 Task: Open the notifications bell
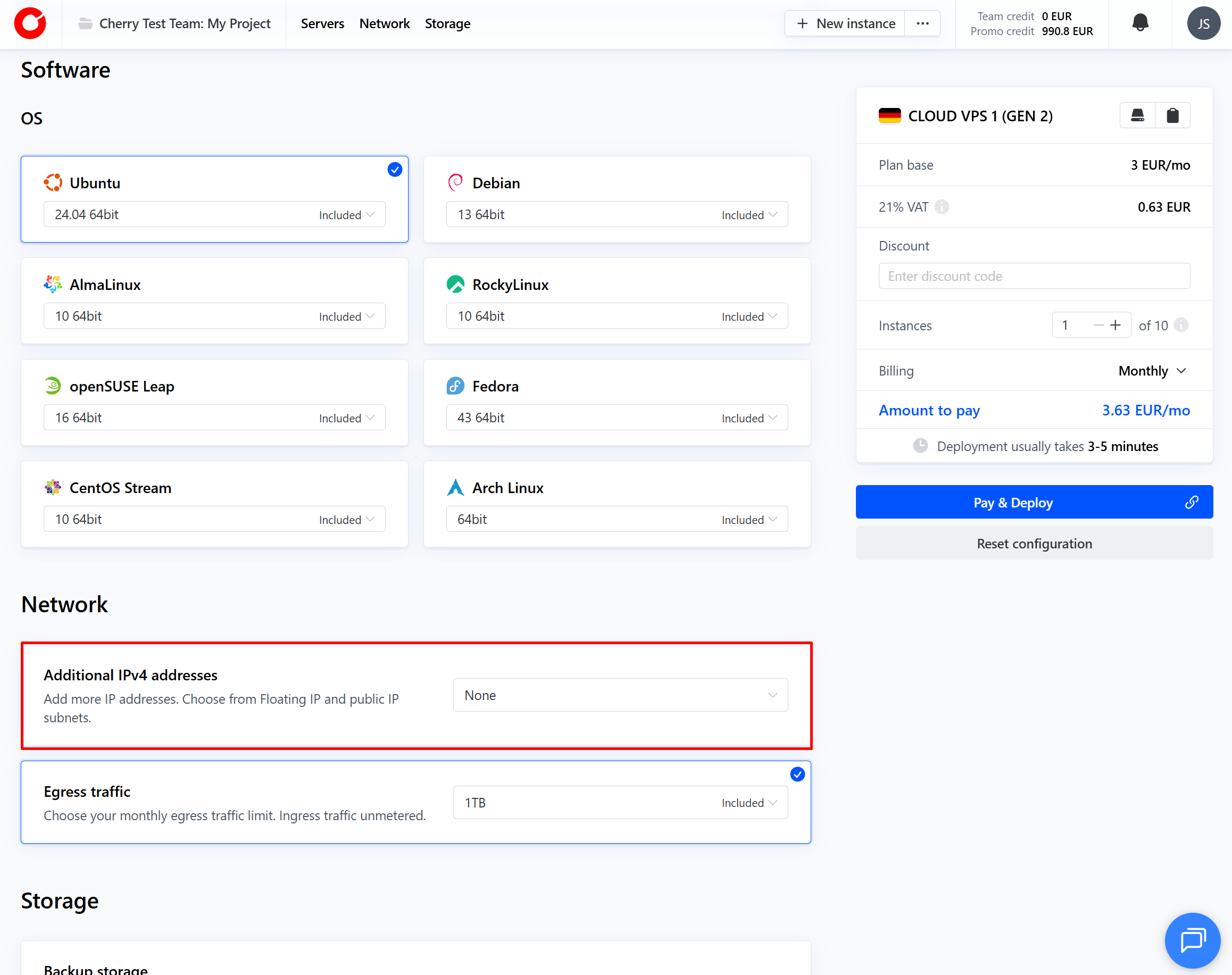[x=1139, y=23]
